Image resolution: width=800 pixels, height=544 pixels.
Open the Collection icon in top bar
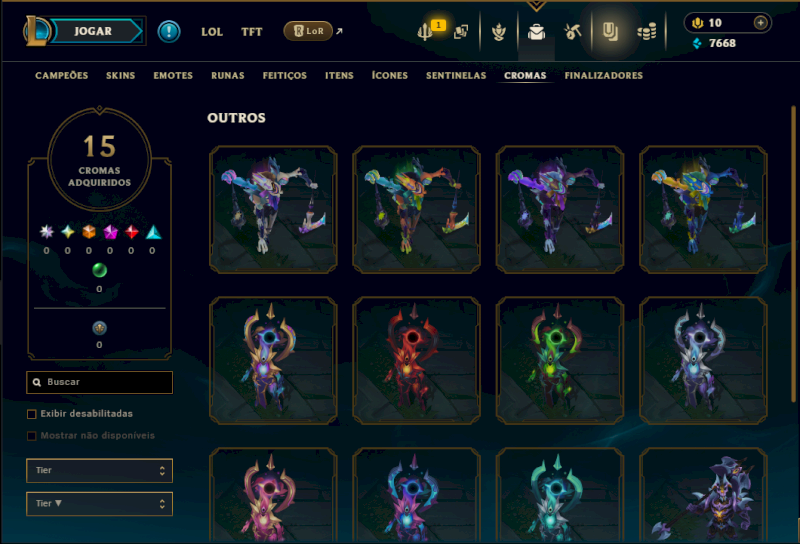tap(610, 32)
